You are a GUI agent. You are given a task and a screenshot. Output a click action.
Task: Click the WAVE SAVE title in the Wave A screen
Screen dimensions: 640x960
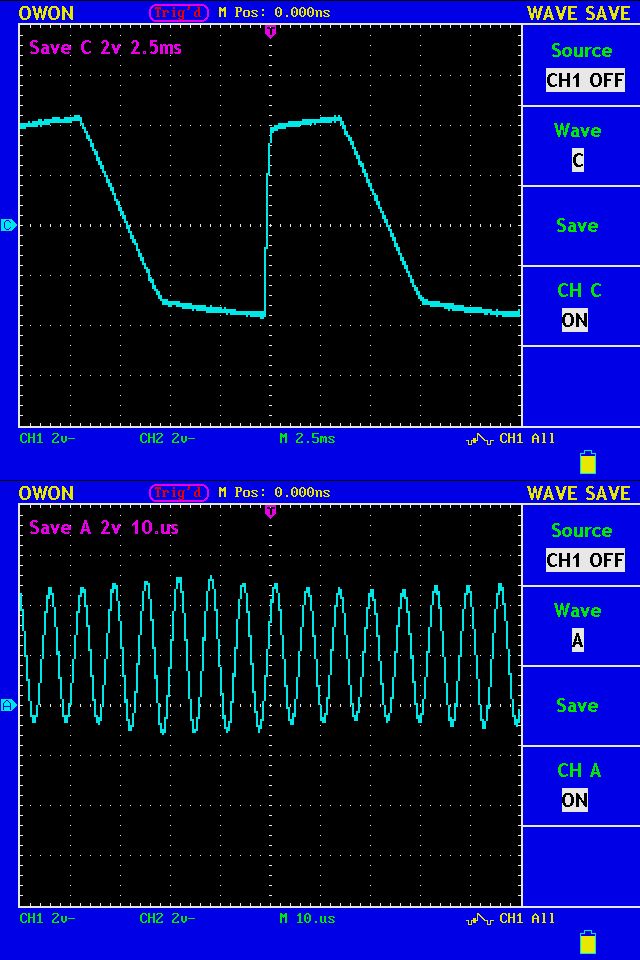[x=579, y=493]
